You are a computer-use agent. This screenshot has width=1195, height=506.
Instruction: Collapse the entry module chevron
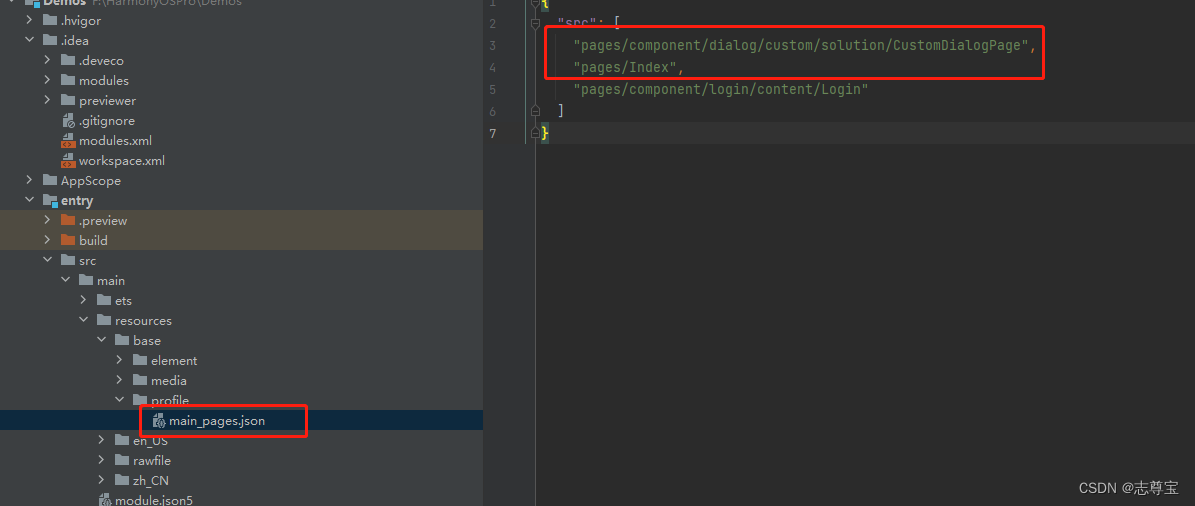[x=29, y=200]
